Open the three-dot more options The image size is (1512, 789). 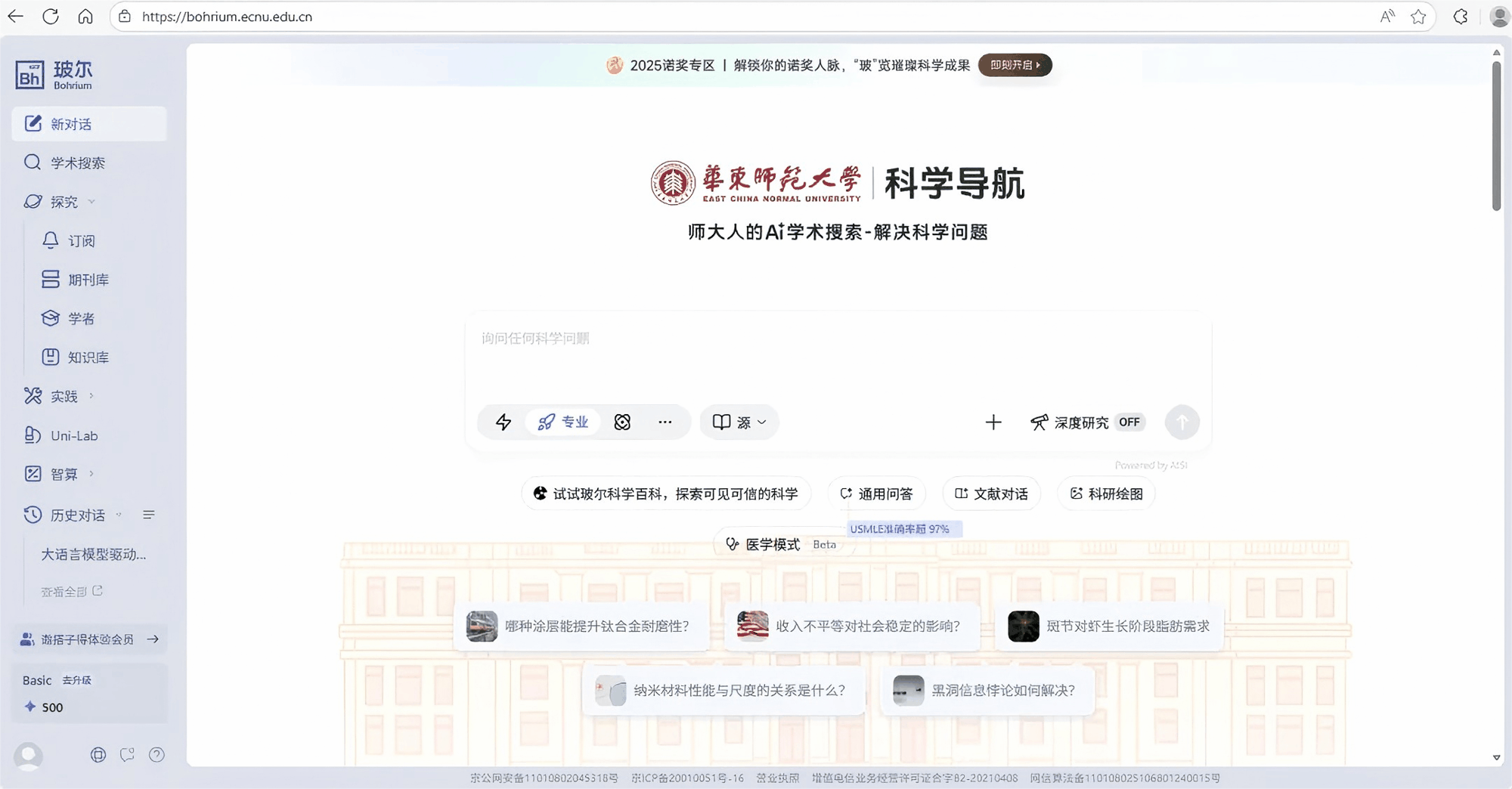[x=665, y=422]
